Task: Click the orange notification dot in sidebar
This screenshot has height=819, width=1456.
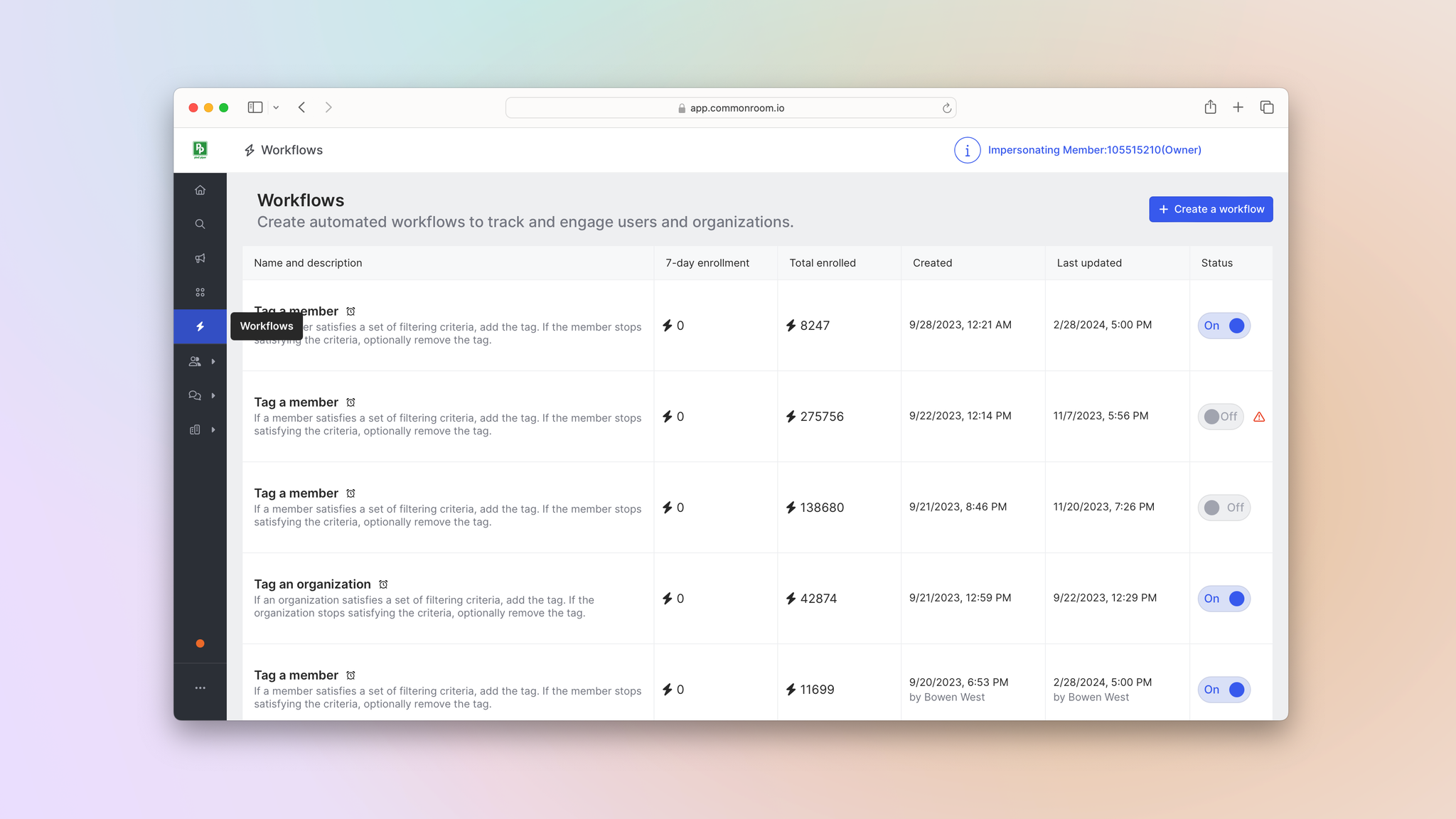Action: point(200,643)
